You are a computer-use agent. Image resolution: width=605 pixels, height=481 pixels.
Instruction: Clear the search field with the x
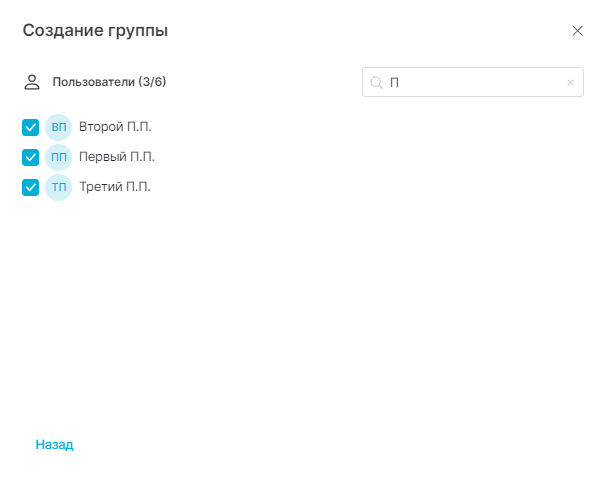(x=570, y=83)
